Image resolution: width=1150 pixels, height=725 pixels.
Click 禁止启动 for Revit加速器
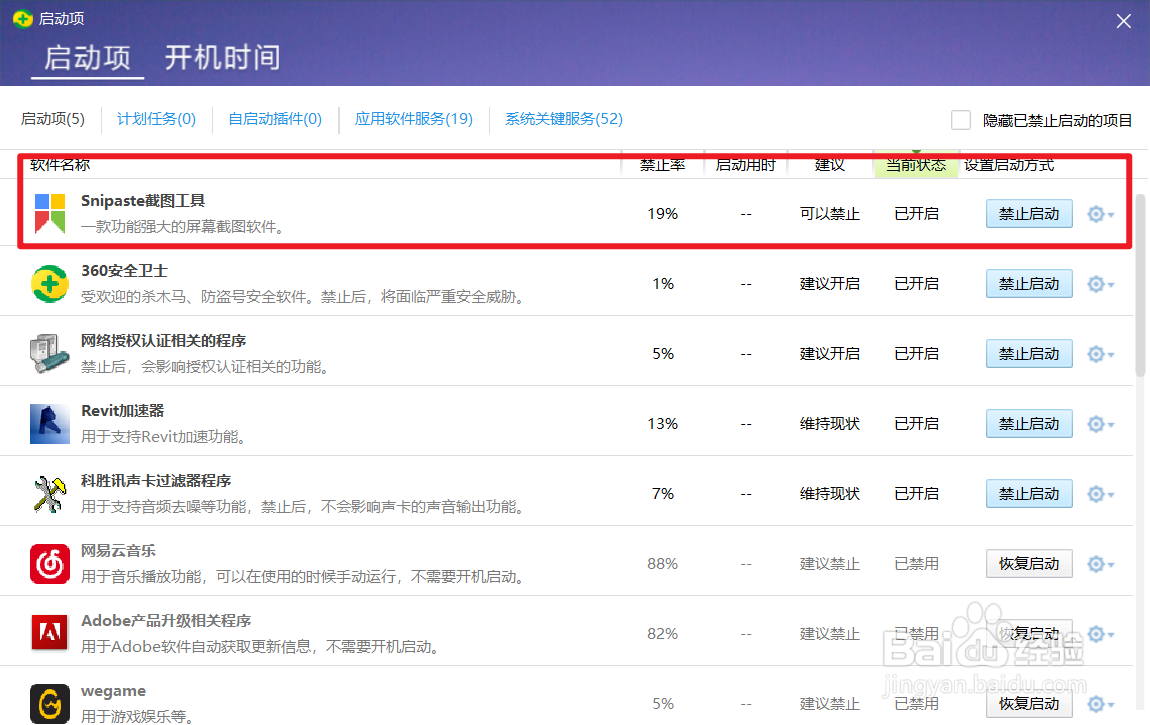click(1029, 424)
